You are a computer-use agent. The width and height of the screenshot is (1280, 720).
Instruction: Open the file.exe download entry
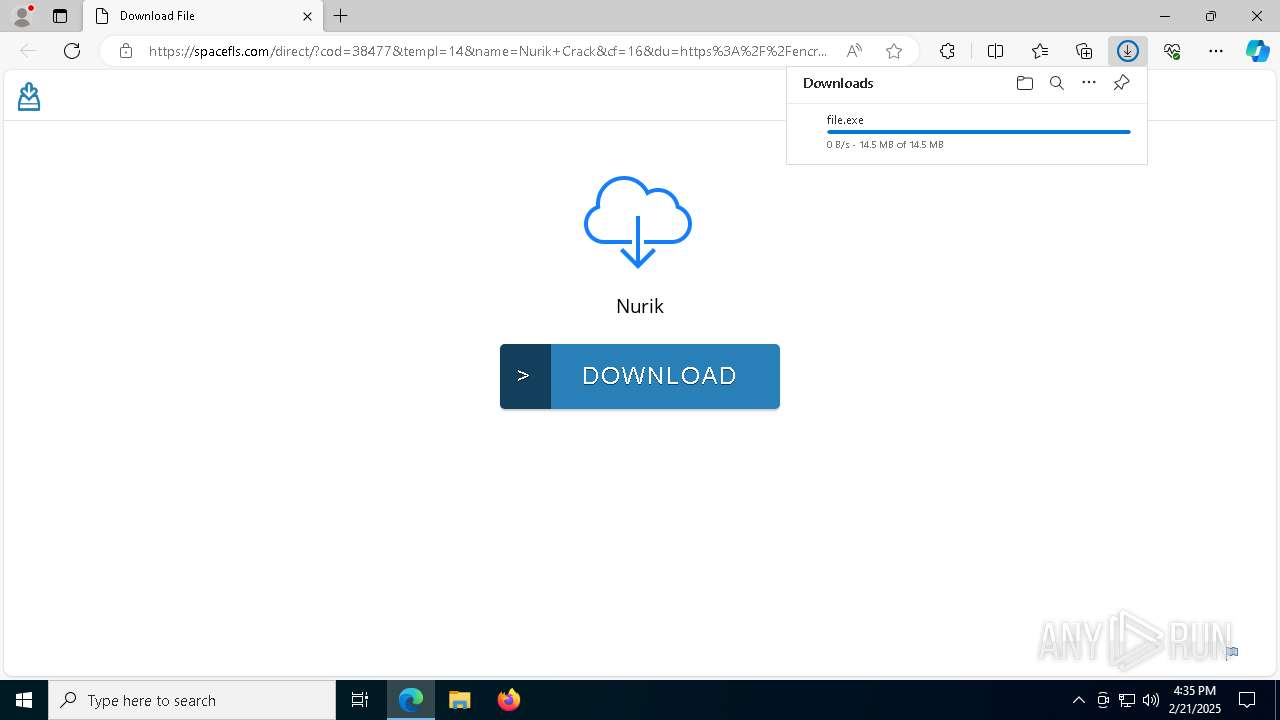coord(967,132)
